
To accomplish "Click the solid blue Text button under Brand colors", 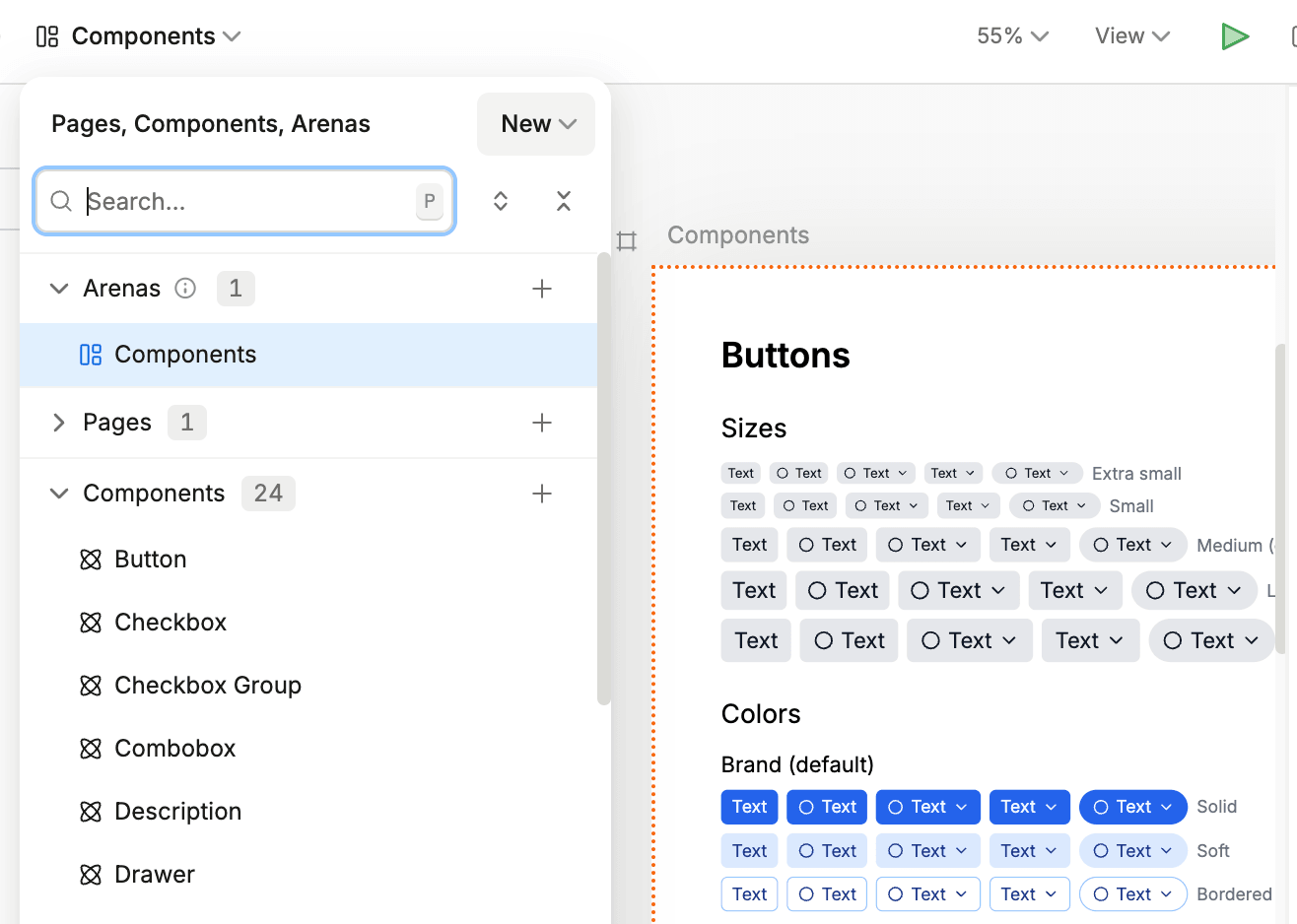I will (749, 806).
